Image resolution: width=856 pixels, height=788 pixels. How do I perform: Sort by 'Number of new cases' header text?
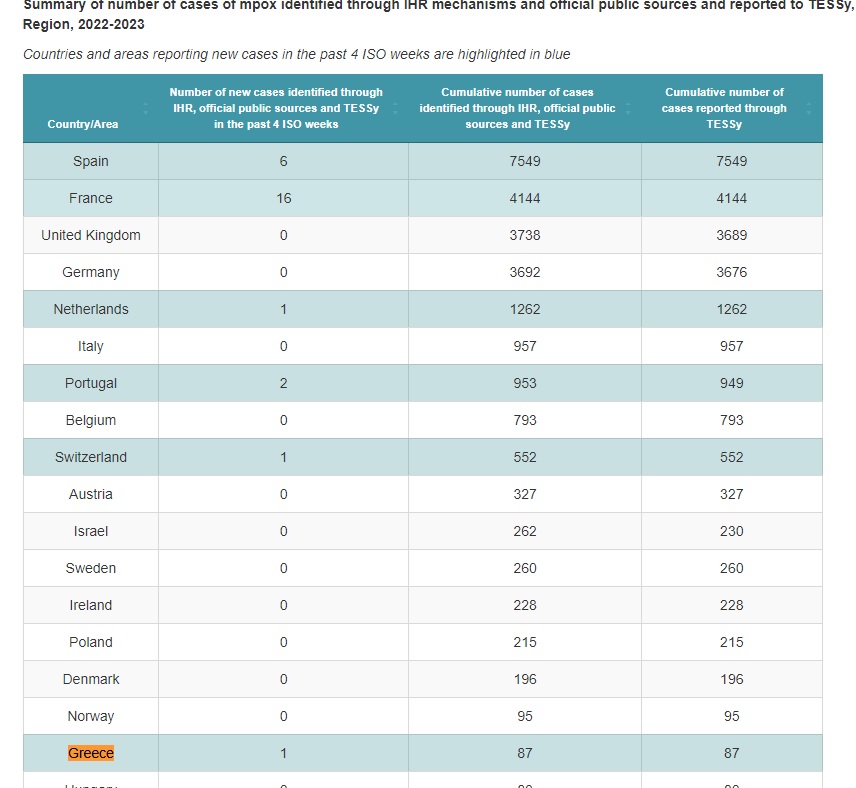tap(276, 108)
